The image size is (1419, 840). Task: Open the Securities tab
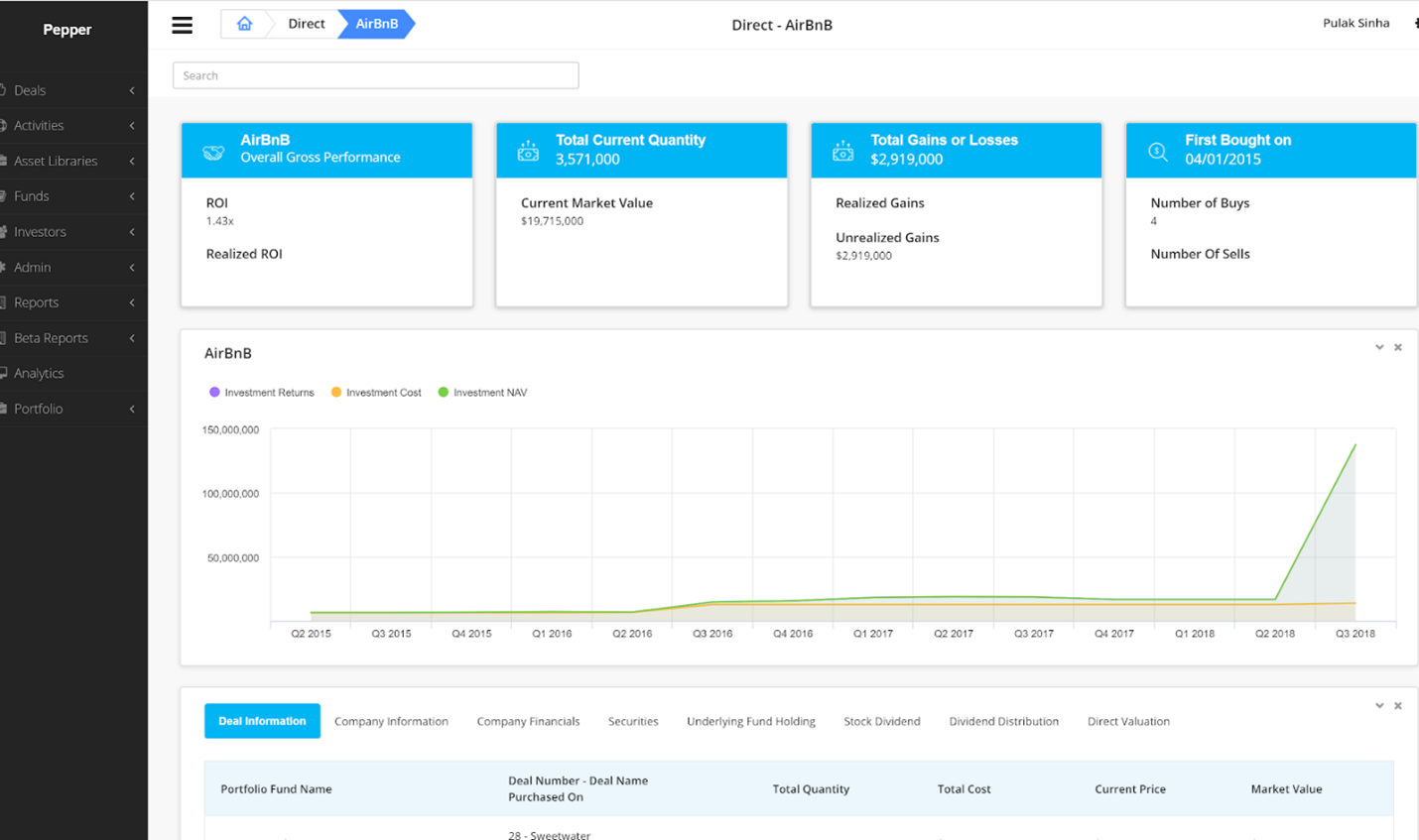click(x=633, y=721)
